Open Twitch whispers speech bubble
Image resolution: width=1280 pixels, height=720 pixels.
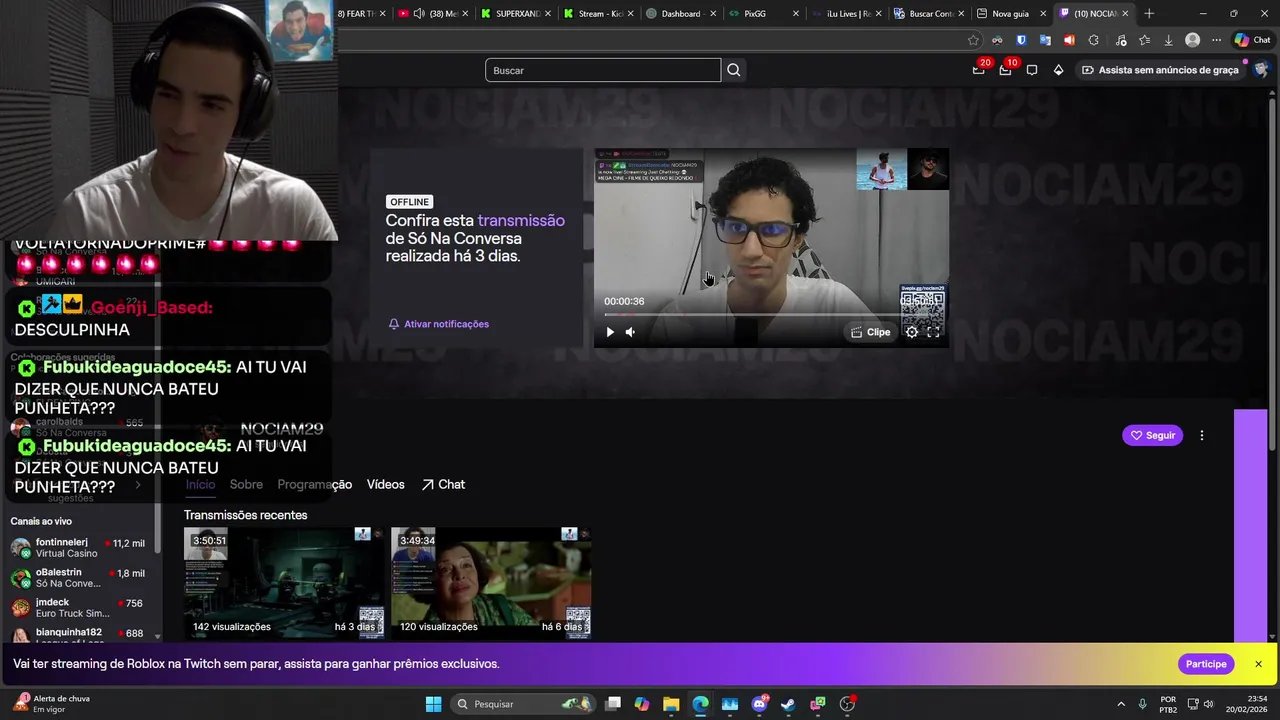pos(1032,70)
